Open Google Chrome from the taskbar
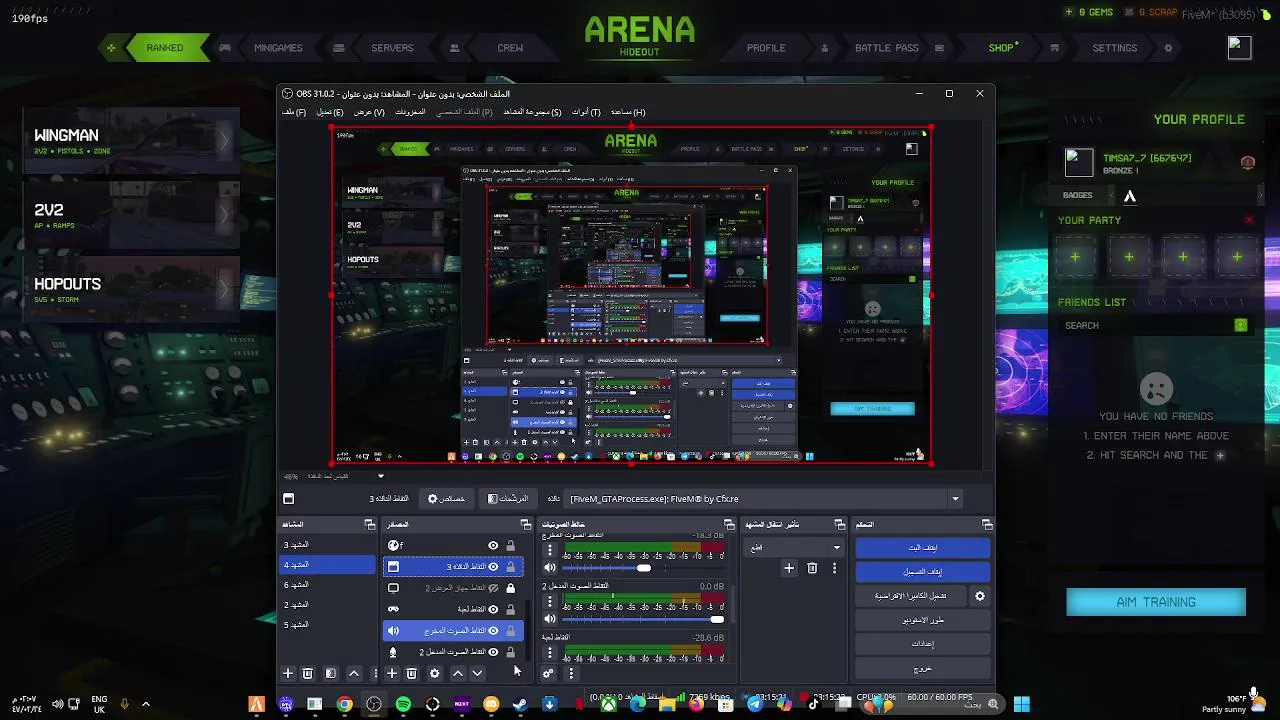The height and width of the screenshot is (720, 1280). (344, 704)
